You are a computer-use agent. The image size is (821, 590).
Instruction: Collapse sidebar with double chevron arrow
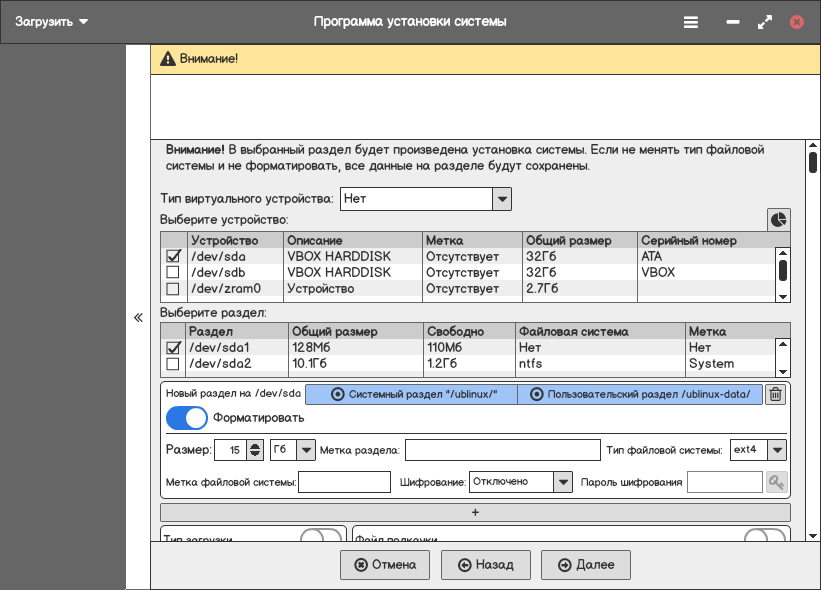tap(138, 318)
